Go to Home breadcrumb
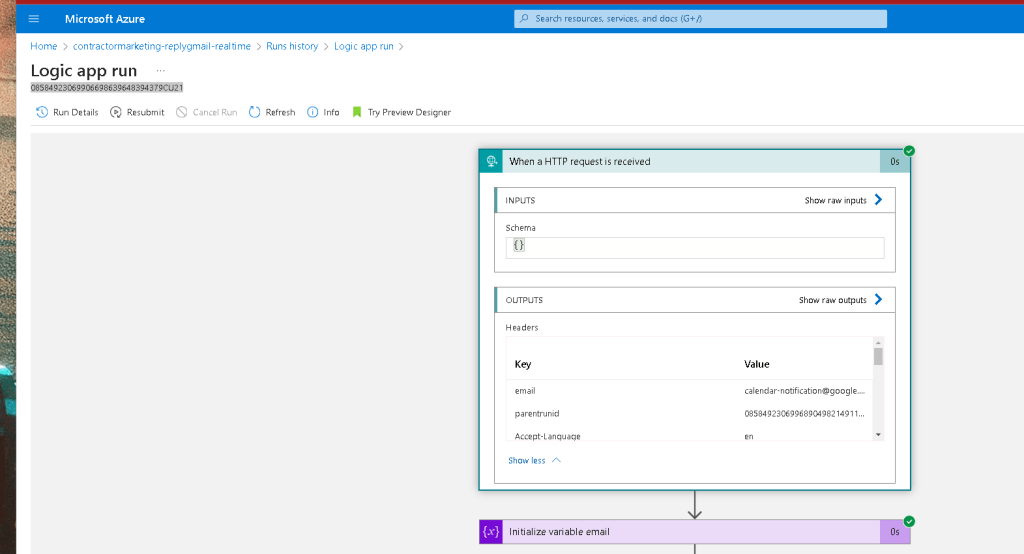Screen dimensions: 1024x554 (x=44, y=46)
